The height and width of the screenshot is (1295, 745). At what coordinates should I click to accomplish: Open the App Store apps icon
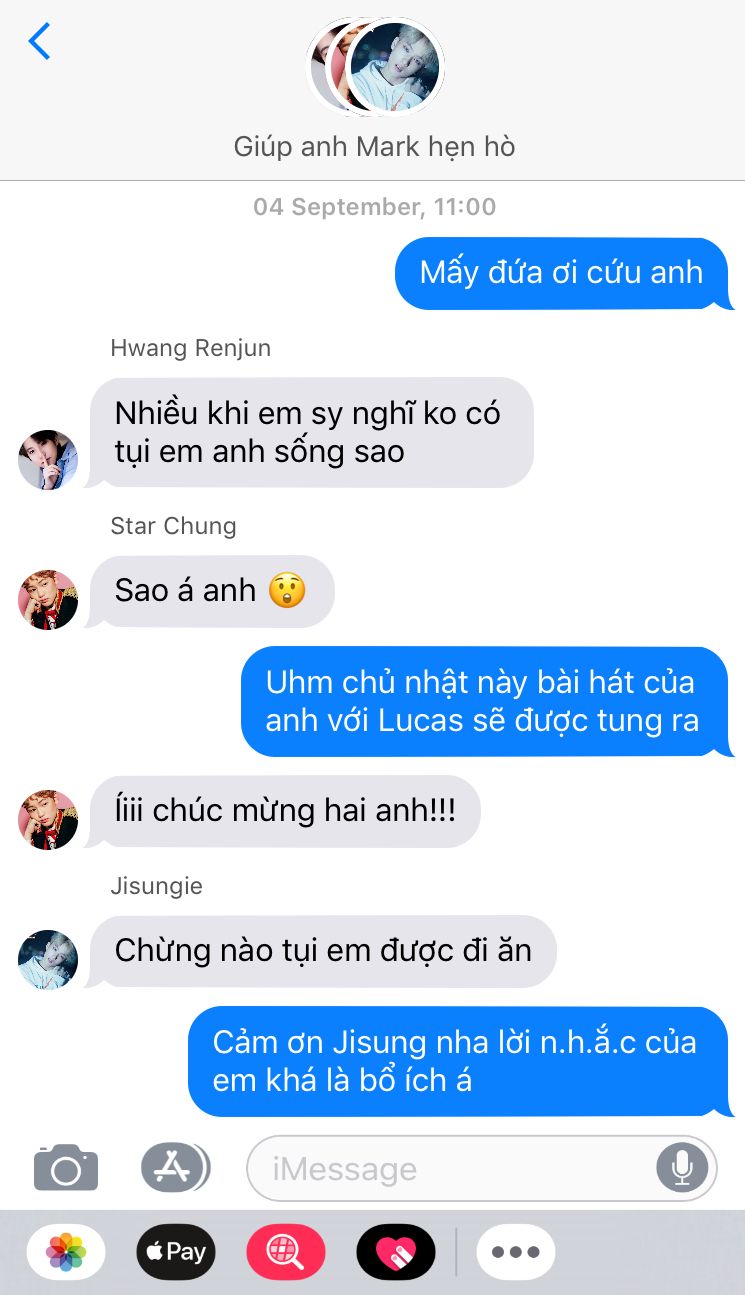click(x=175, y=1167)
